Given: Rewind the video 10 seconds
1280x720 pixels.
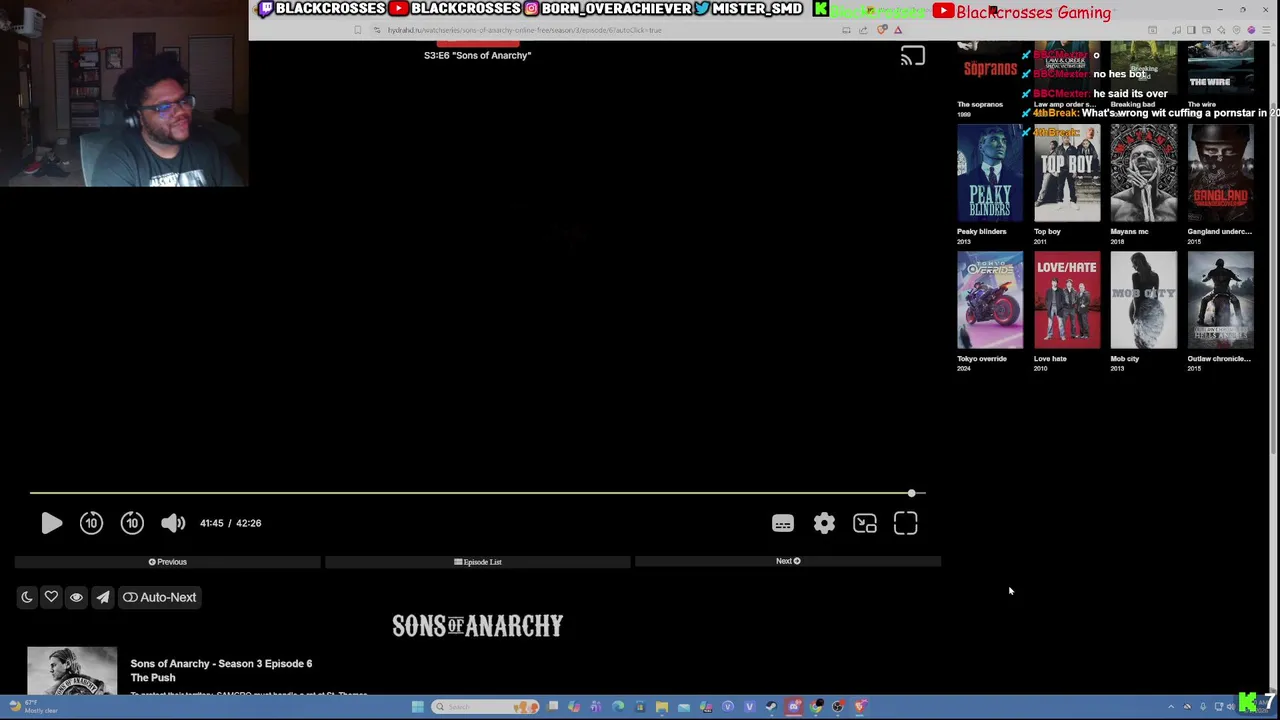Looking at the screenshot, I should tap(91, 523).
